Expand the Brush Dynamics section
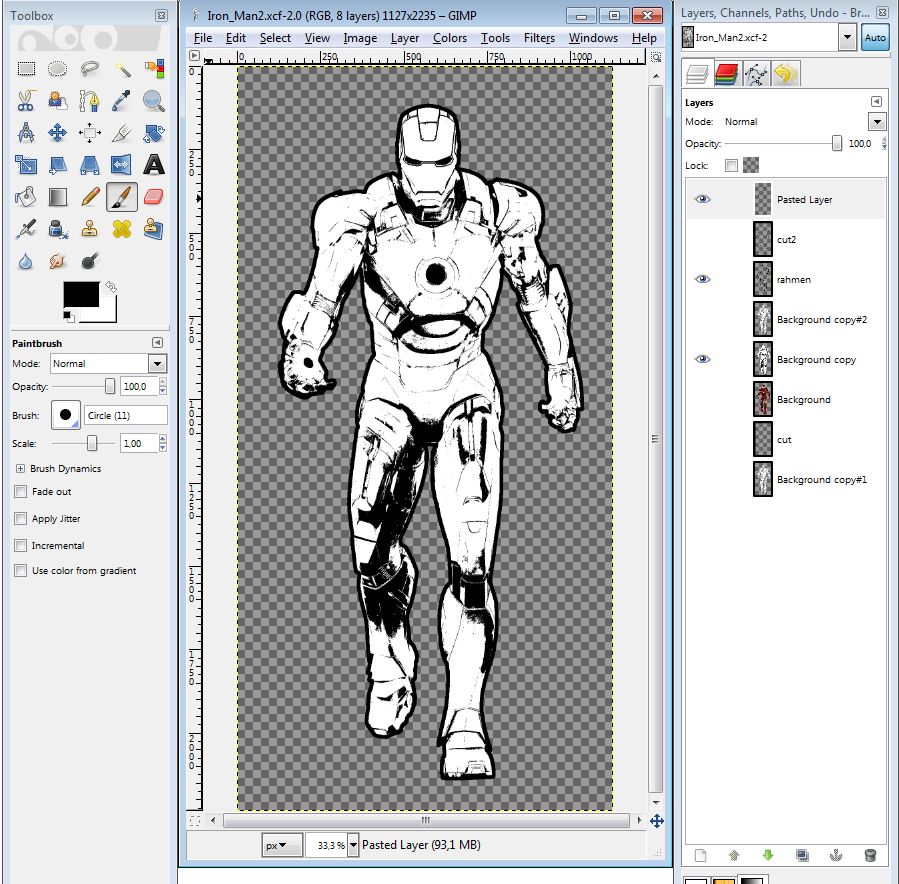 (x=21, y=468)
